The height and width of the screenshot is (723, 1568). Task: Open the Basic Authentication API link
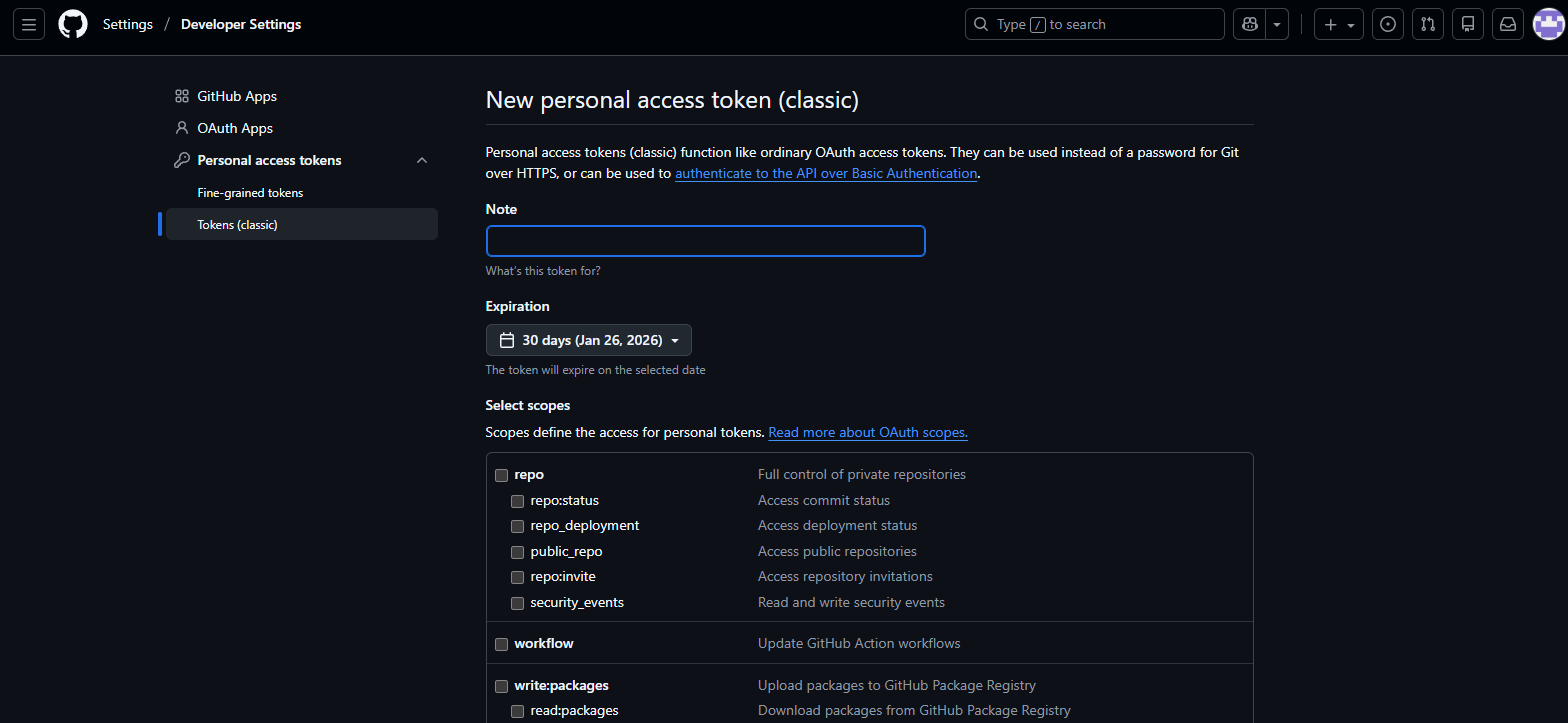tap(825, 173)
